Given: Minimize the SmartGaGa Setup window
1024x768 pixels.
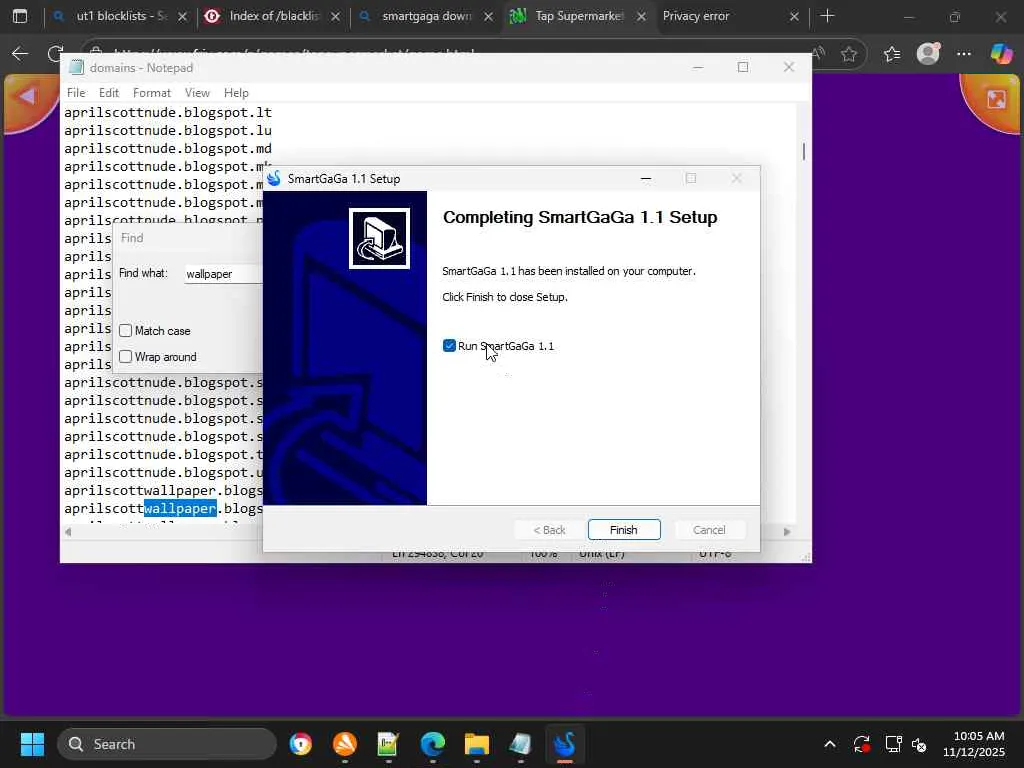Looking at the screenshot, I should (x=646, y=178).
